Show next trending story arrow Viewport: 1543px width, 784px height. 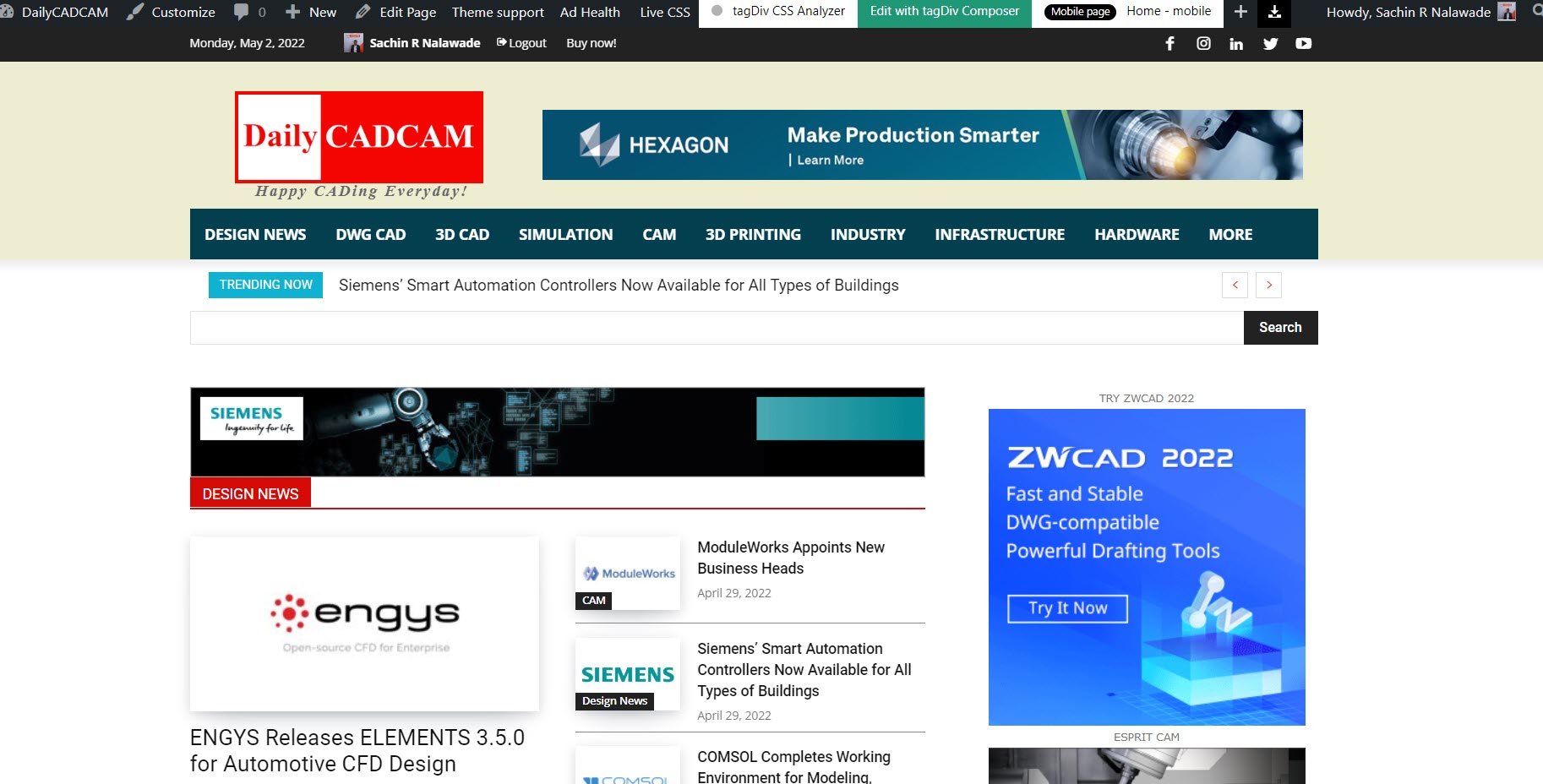coord(1268,286)
